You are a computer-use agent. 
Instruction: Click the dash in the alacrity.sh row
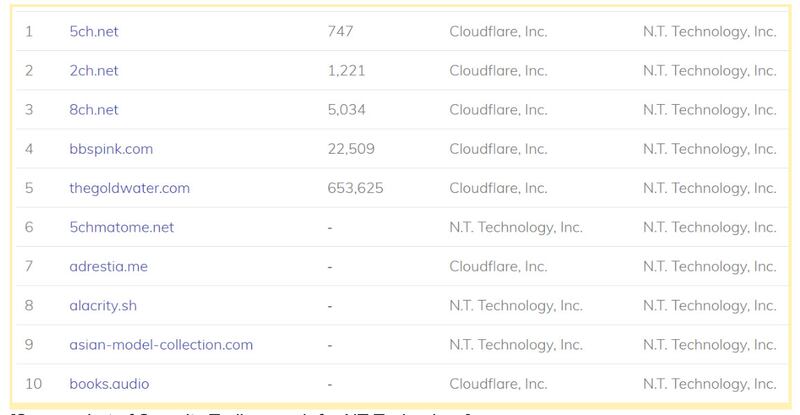pyautogui.click(x=330, y=305)
